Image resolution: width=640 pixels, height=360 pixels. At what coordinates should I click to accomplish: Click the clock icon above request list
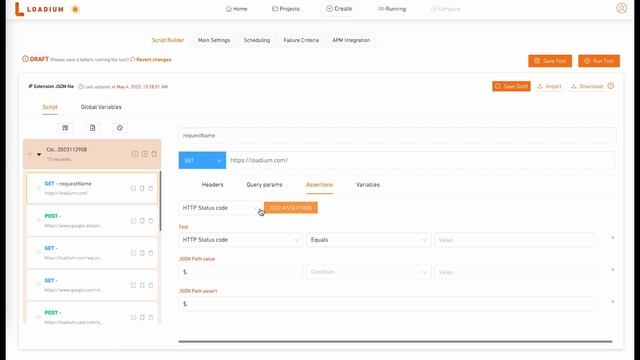tap(120, 128)
